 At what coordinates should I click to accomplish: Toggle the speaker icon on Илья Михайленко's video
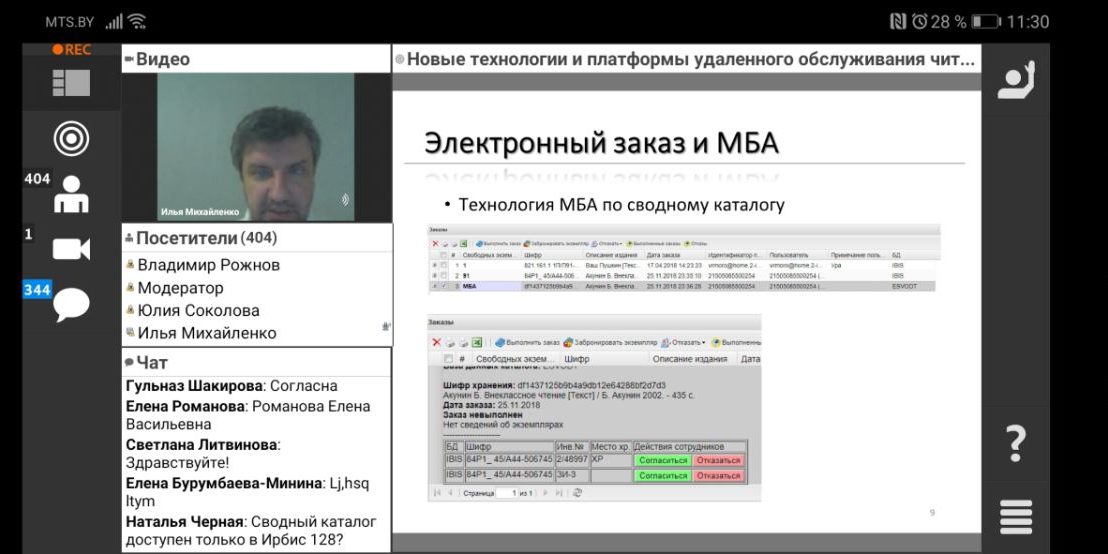point(345,200)
